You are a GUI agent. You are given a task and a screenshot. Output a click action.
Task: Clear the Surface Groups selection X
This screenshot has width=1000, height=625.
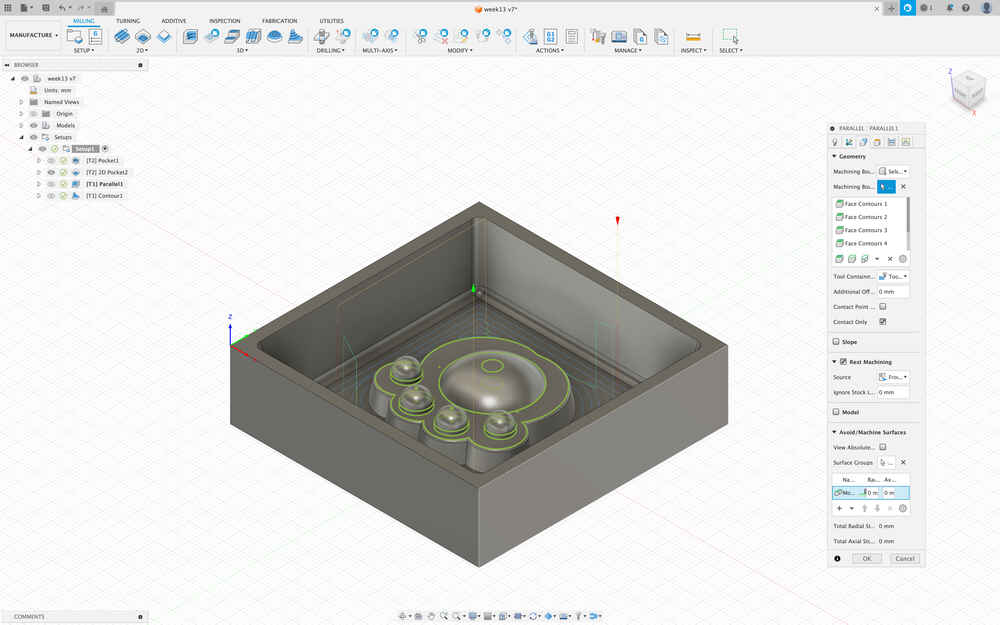[903, 462]
